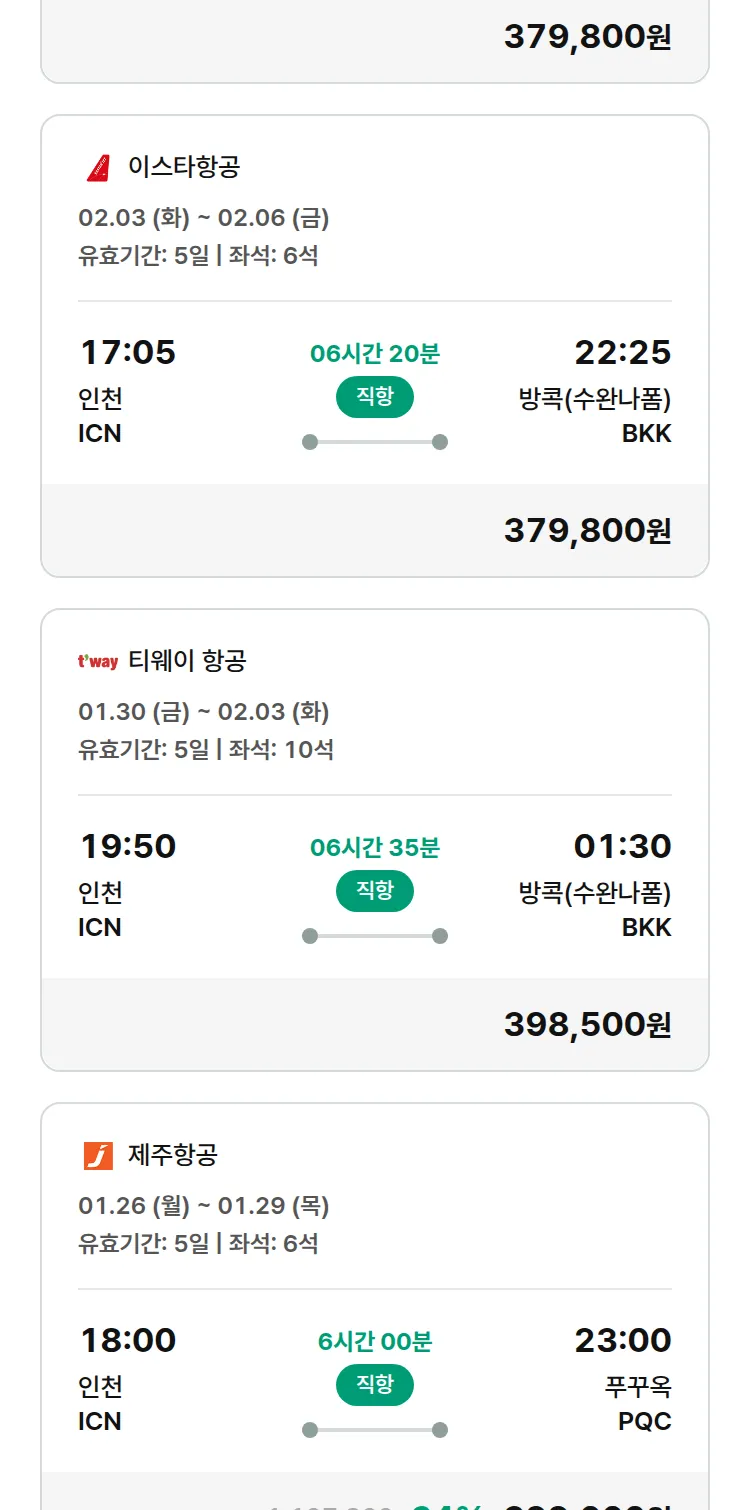Click the route line under 06시간 20분

[375, 442]
